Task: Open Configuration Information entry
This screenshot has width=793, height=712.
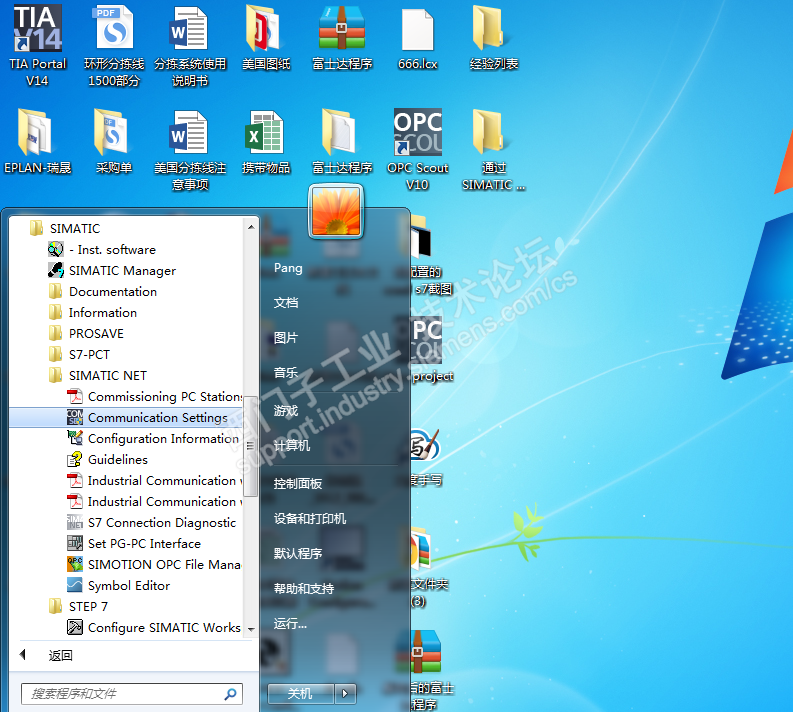Action: click(x=153, y=438)
